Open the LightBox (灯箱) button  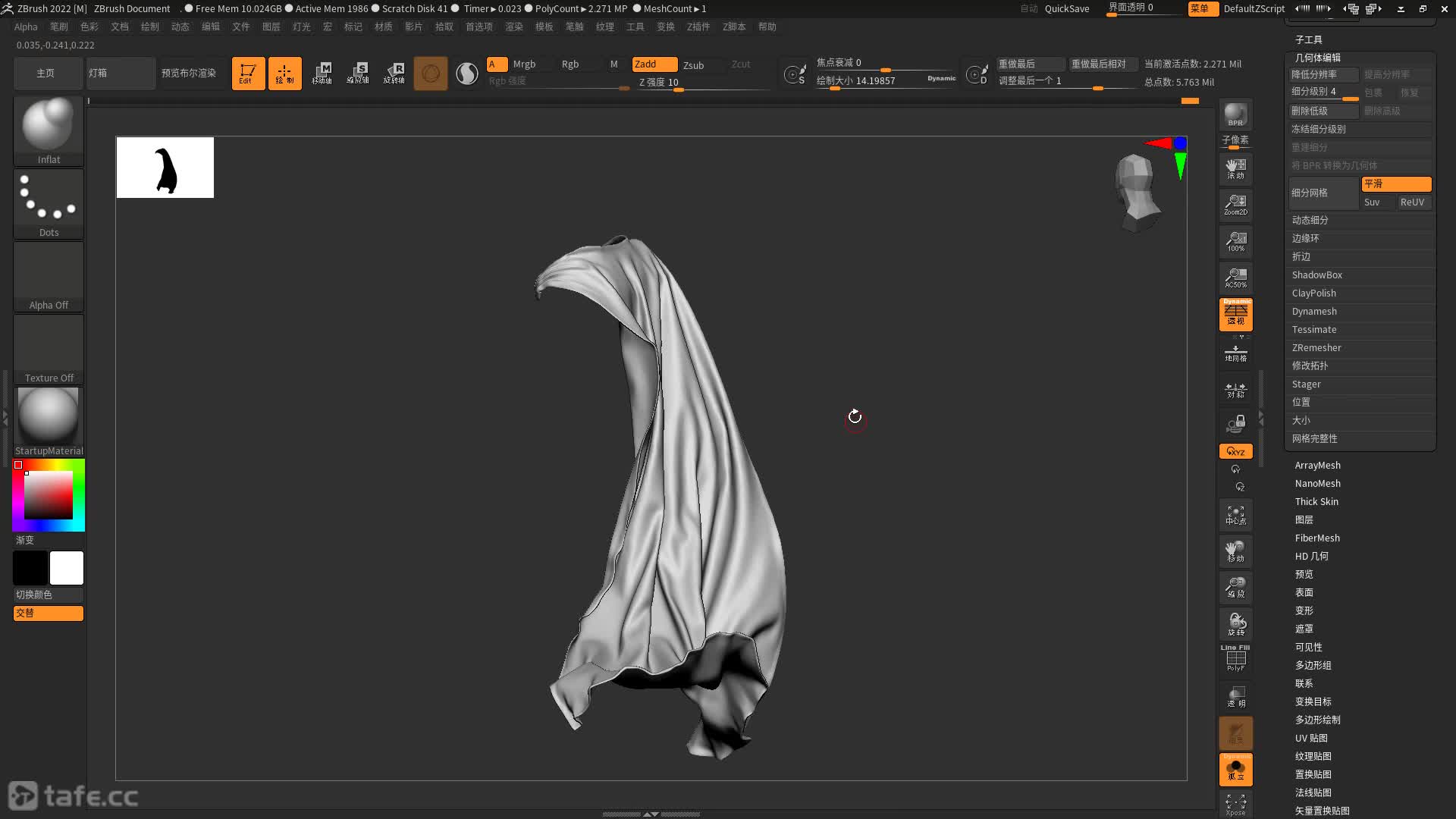121,74
